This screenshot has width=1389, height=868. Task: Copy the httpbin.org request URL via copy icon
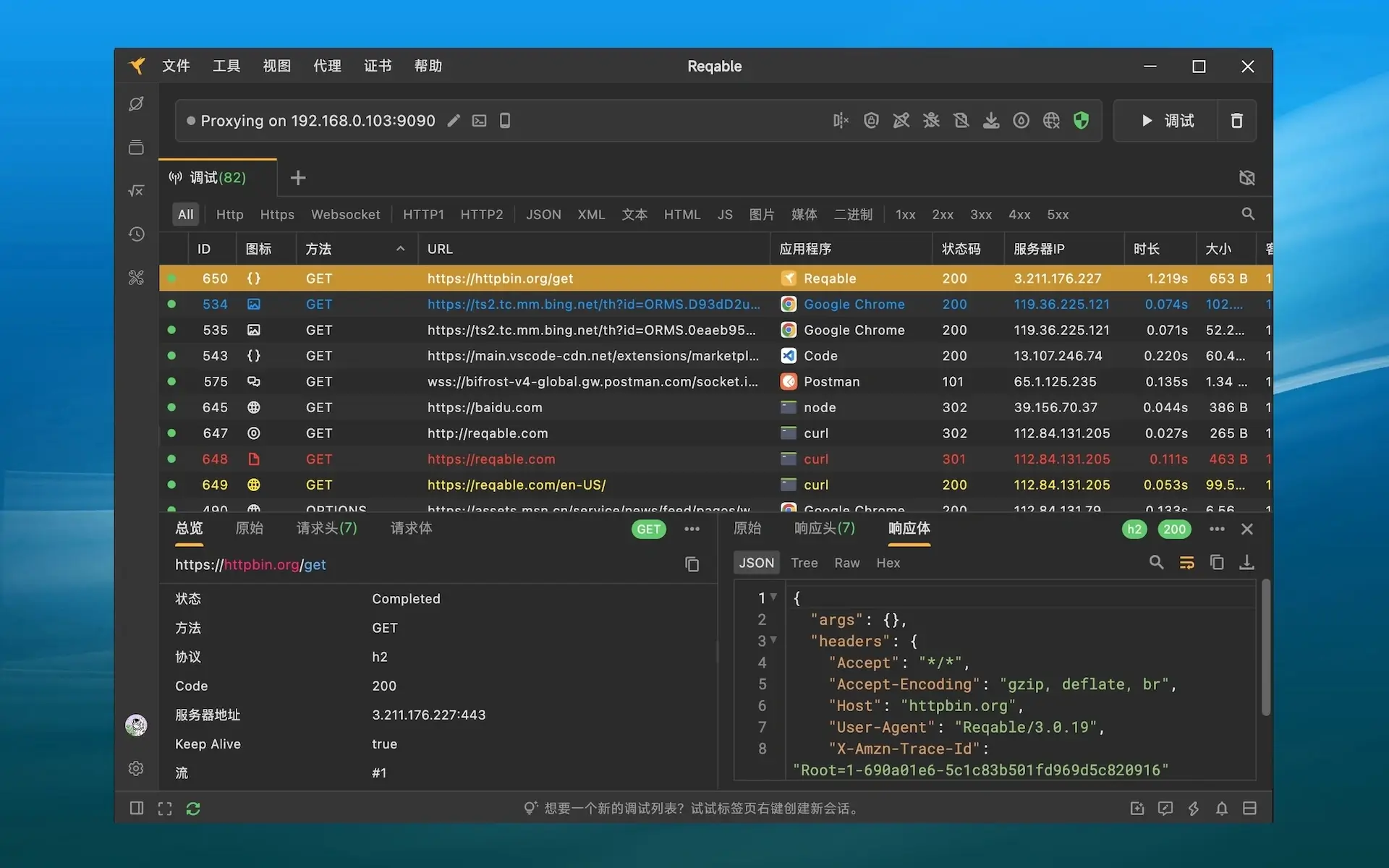coord(692,564)
